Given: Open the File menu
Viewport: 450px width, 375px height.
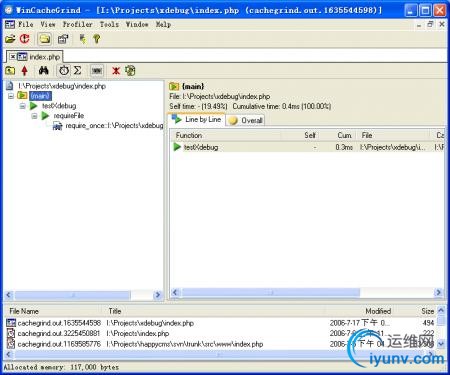Looking at the screenshot, I should click(x=26, y=24).
